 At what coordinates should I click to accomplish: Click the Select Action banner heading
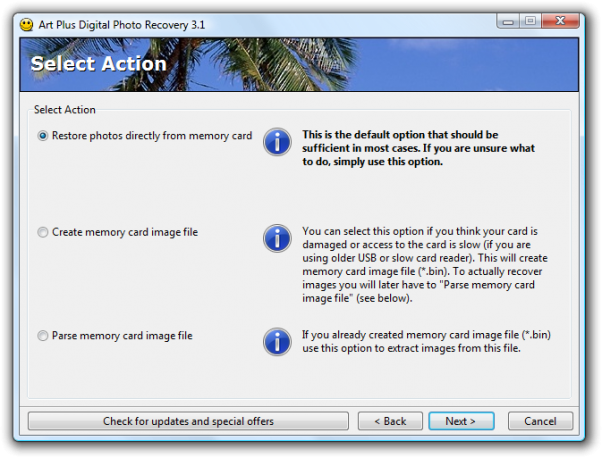(98, 64)
